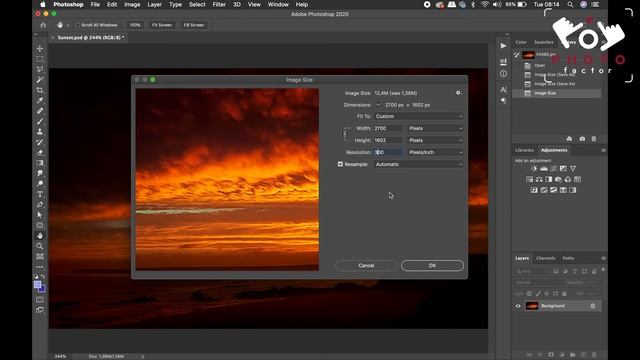Viewport: 640px width, 360px height.
Task: Click the 100% zoom button
Action: pyautogui.click(x=135, y=25)
